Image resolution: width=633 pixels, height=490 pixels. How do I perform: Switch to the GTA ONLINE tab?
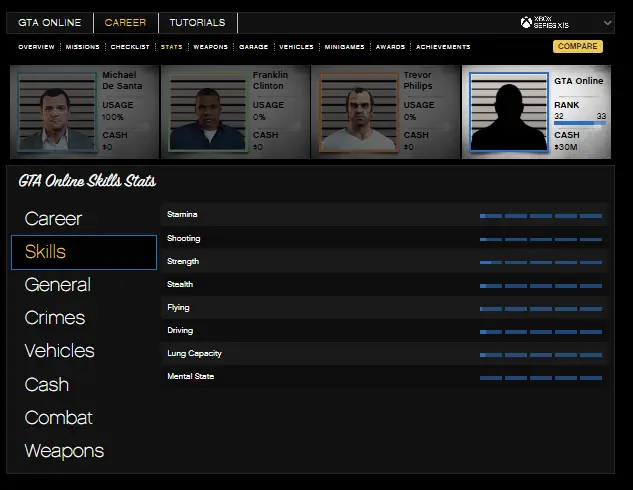[48, 22]
